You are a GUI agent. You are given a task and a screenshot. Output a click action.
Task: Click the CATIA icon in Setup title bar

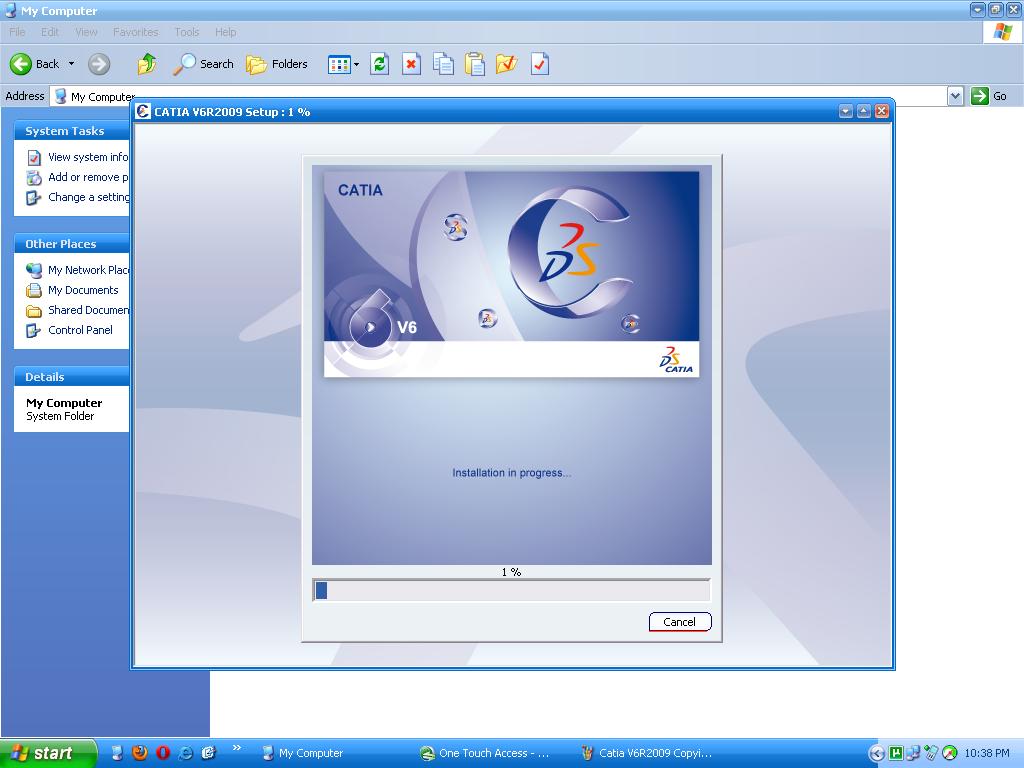(x=143, y=112)
